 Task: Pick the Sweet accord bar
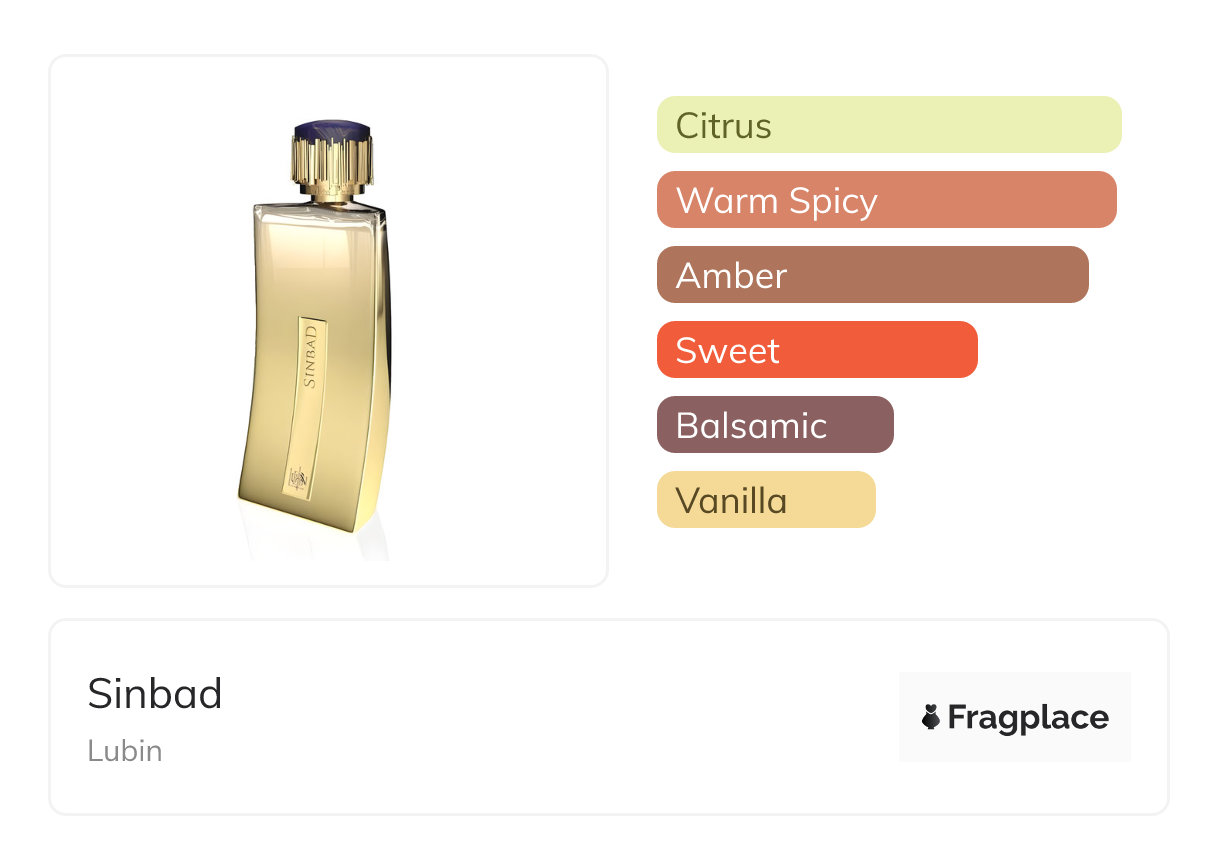point(816,350)
